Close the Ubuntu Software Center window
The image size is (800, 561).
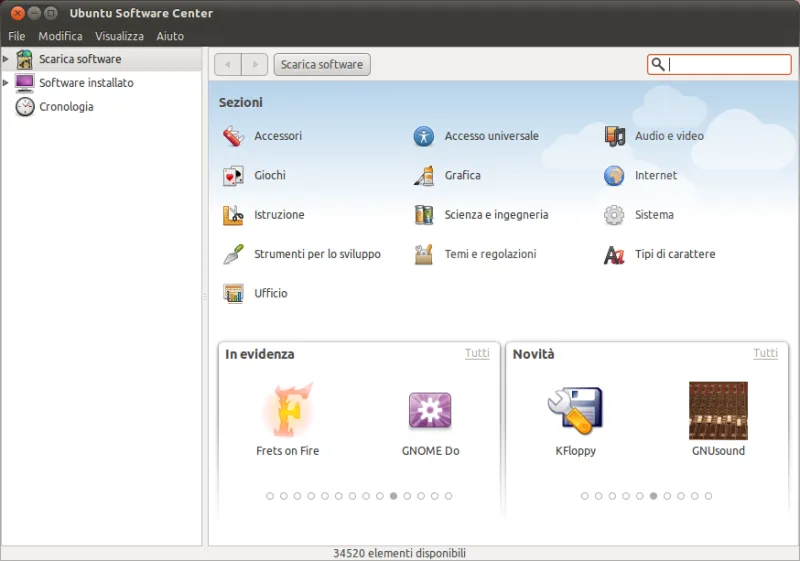click(x=17, y=13)
